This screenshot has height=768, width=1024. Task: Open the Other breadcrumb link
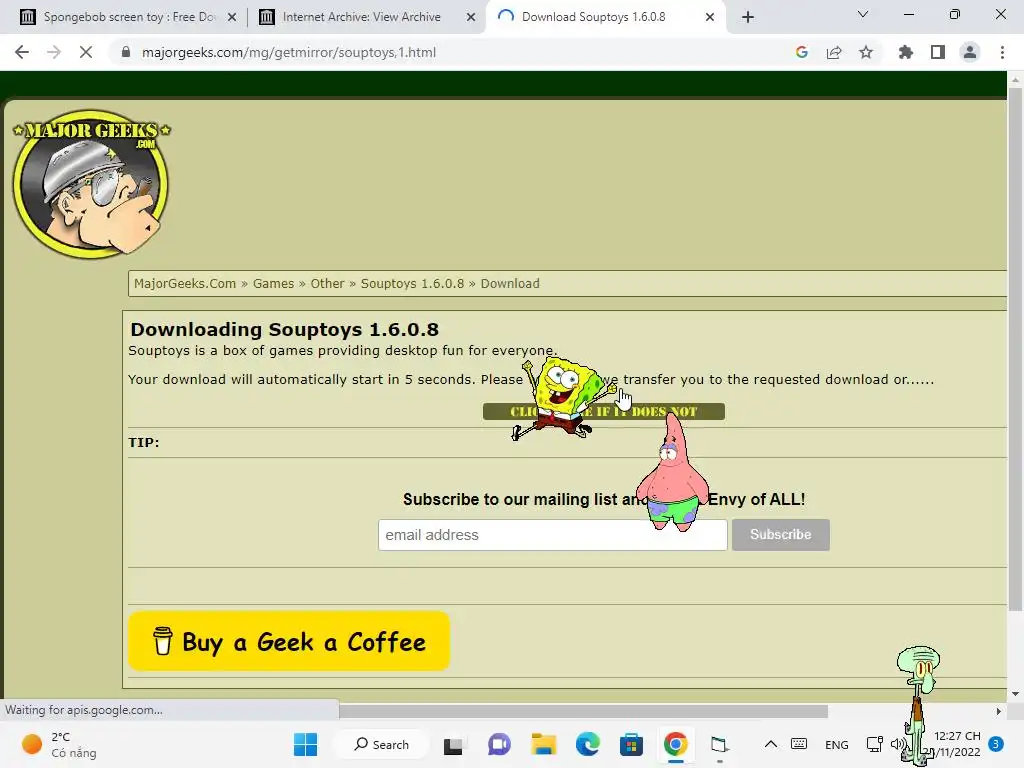point(327,283)
